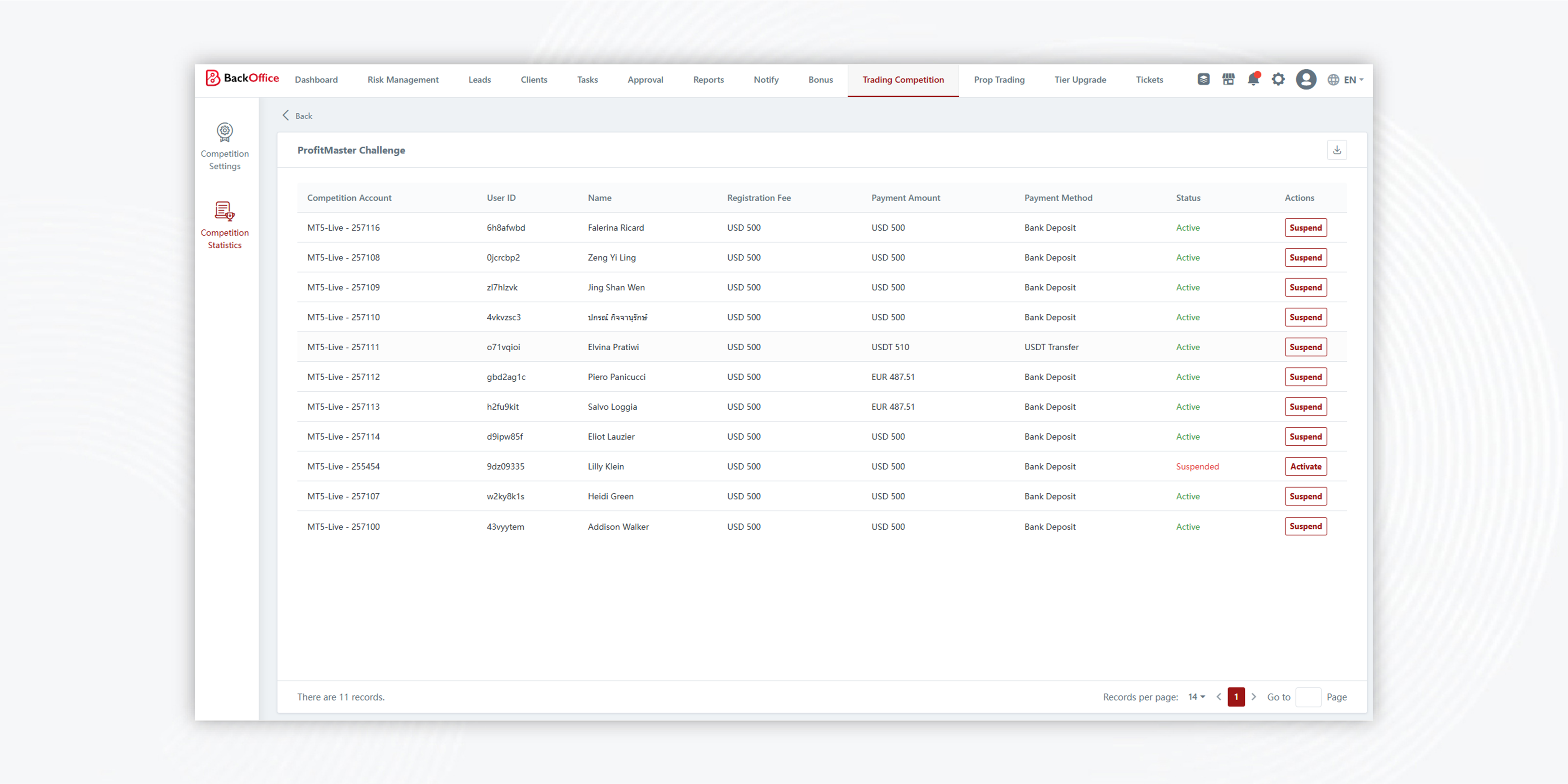Go to previous page arrow
Screen dimensions: 1568x784
(1219, 697)
